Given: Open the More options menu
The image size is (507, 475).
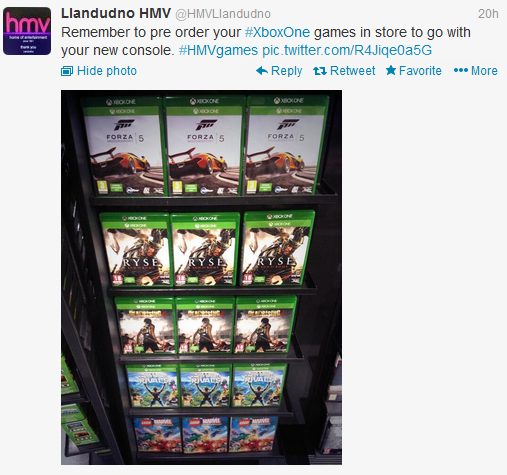Looking at the screenshot, I should [484, 71].
